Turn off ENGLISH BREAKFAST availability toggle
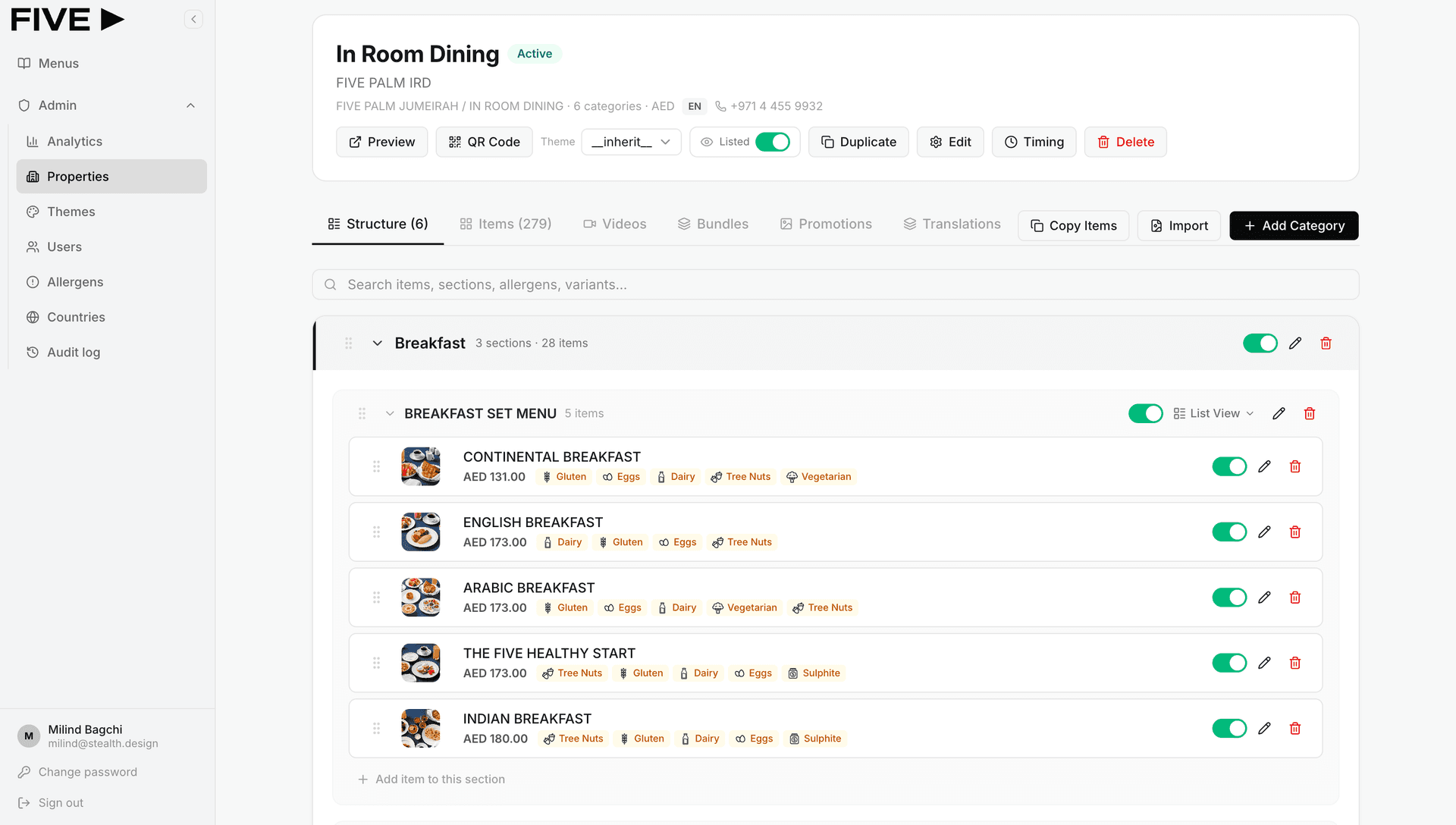The image size is (1456, 825). click(x=1229, y=532)
